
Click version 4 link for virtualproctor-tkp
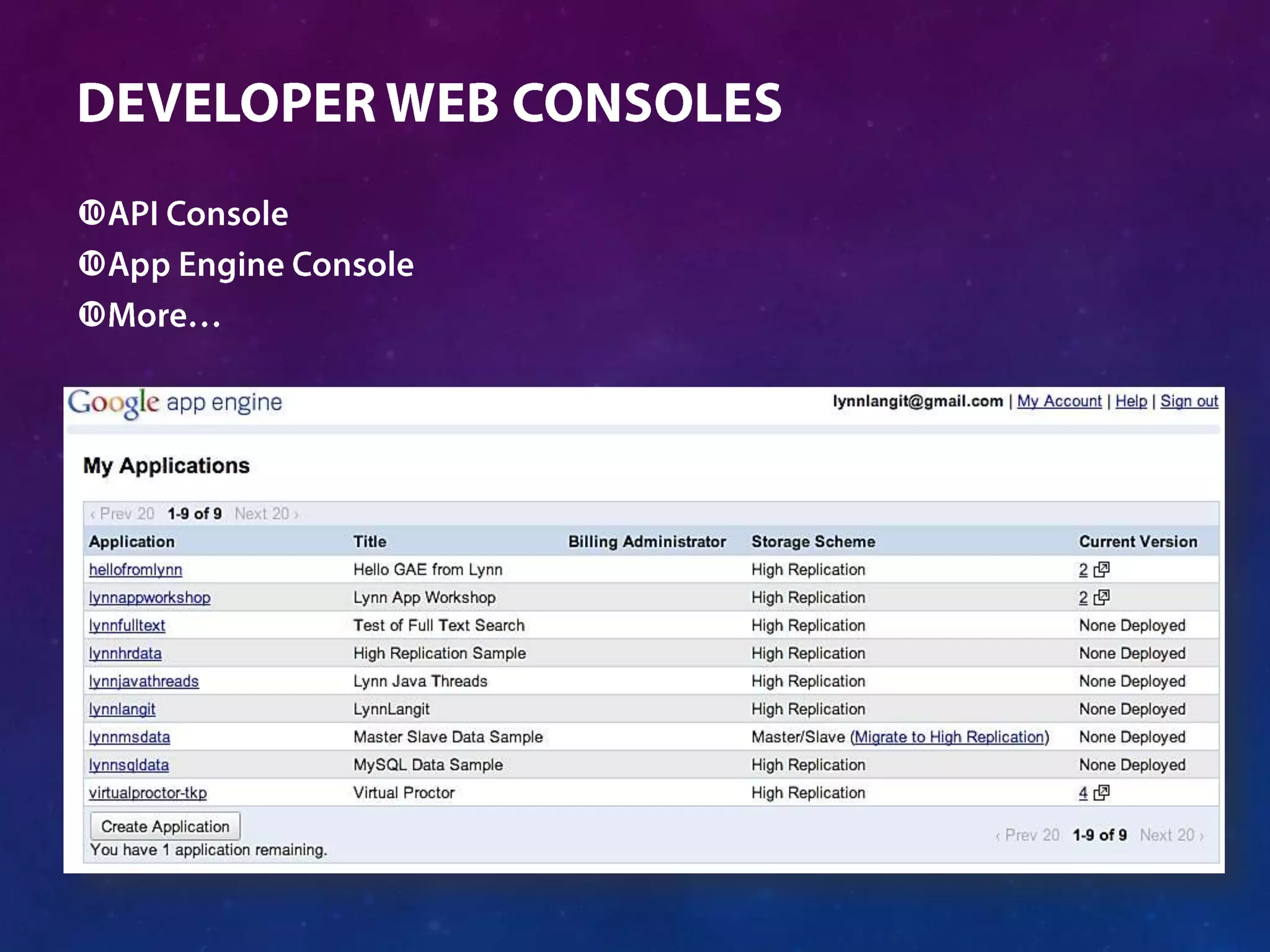1083,793
